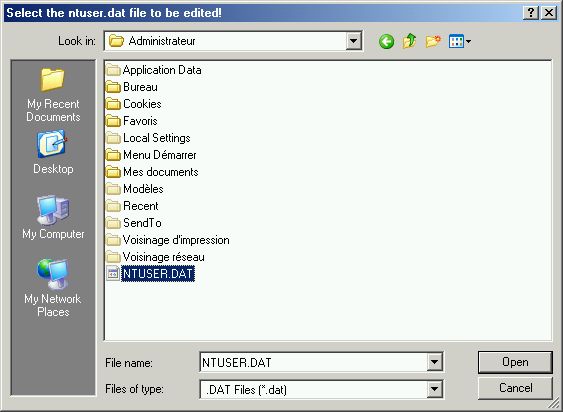This screenshot has width=563, height=412.
Task: Click the Open button
Action: pyautogui.click(x=515, y=362)
